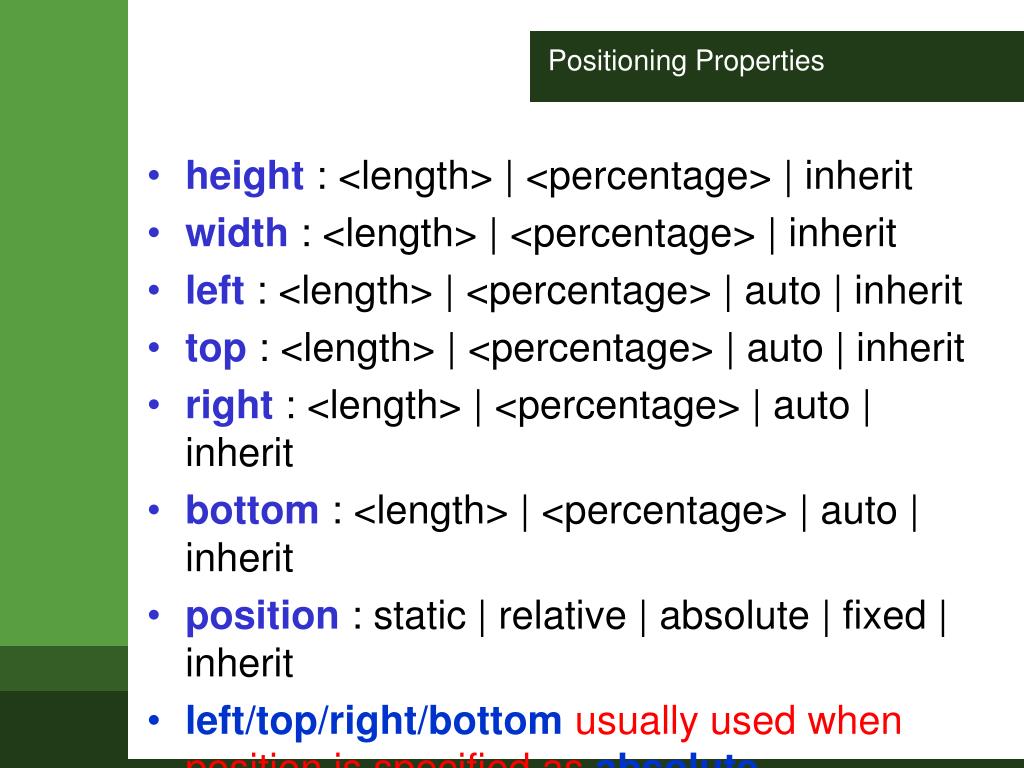This screenshot has width=1024, height=768.
Task: Click the bold 'left' property word
Action: click(214, 291)
